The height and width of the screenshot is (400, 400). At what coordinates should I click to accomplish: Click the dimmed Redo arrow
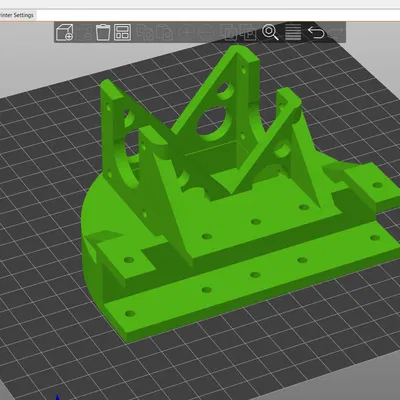point(335,32)
